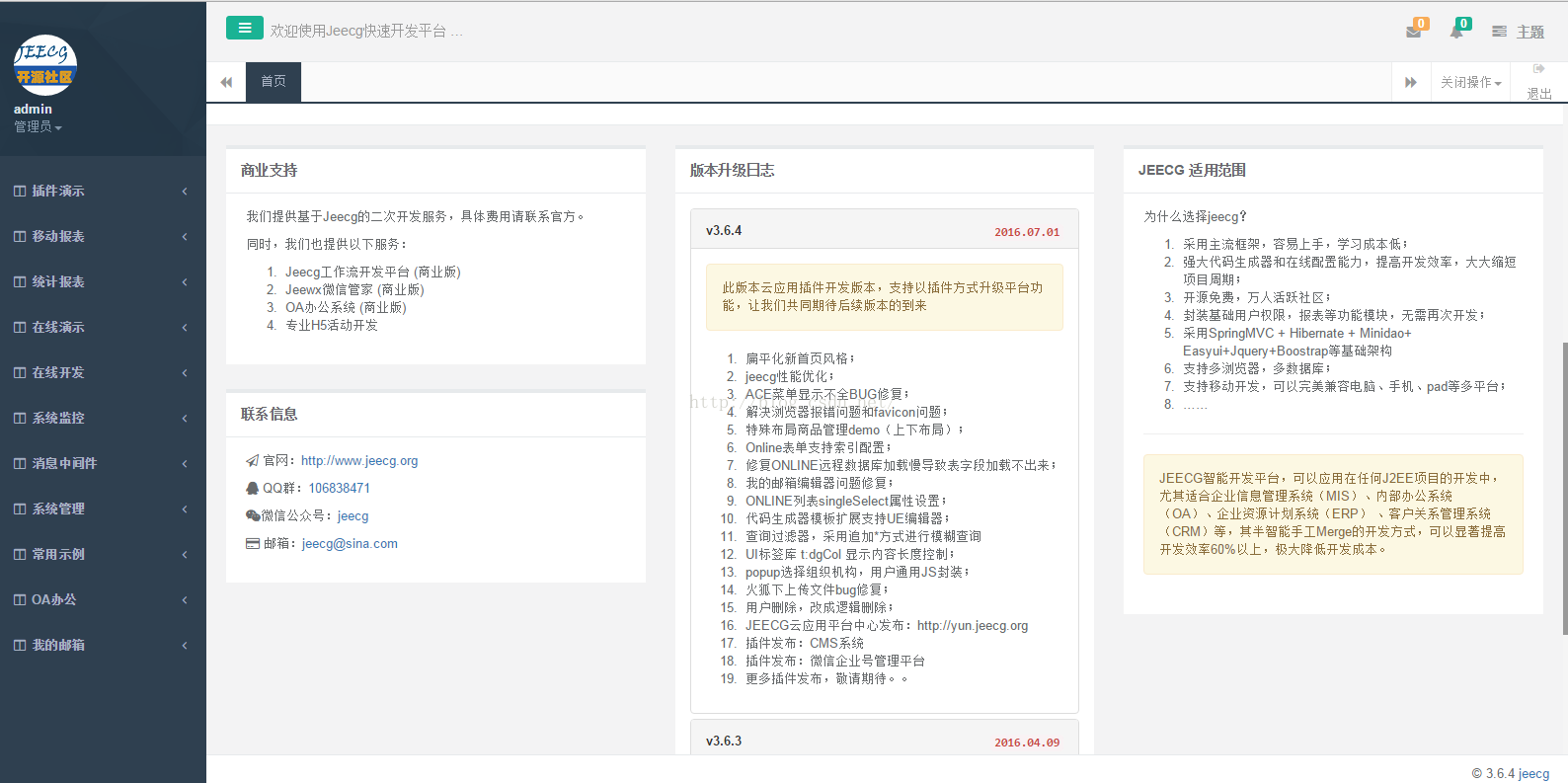Click the table icon beside 常用示例
The width and height of the screenshot is (1568, 783).
20,554
